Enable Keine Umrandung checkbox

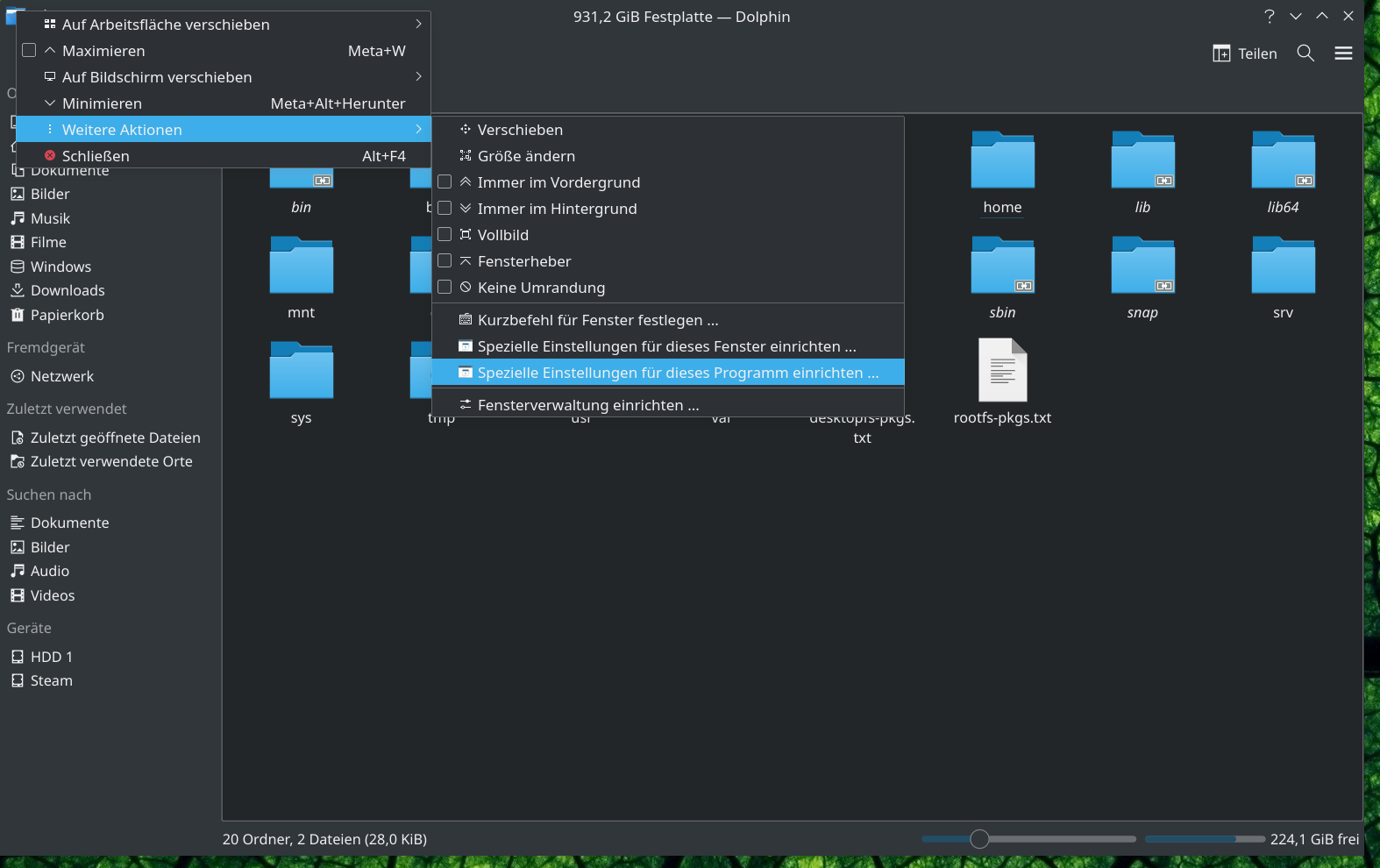[445, 288]
